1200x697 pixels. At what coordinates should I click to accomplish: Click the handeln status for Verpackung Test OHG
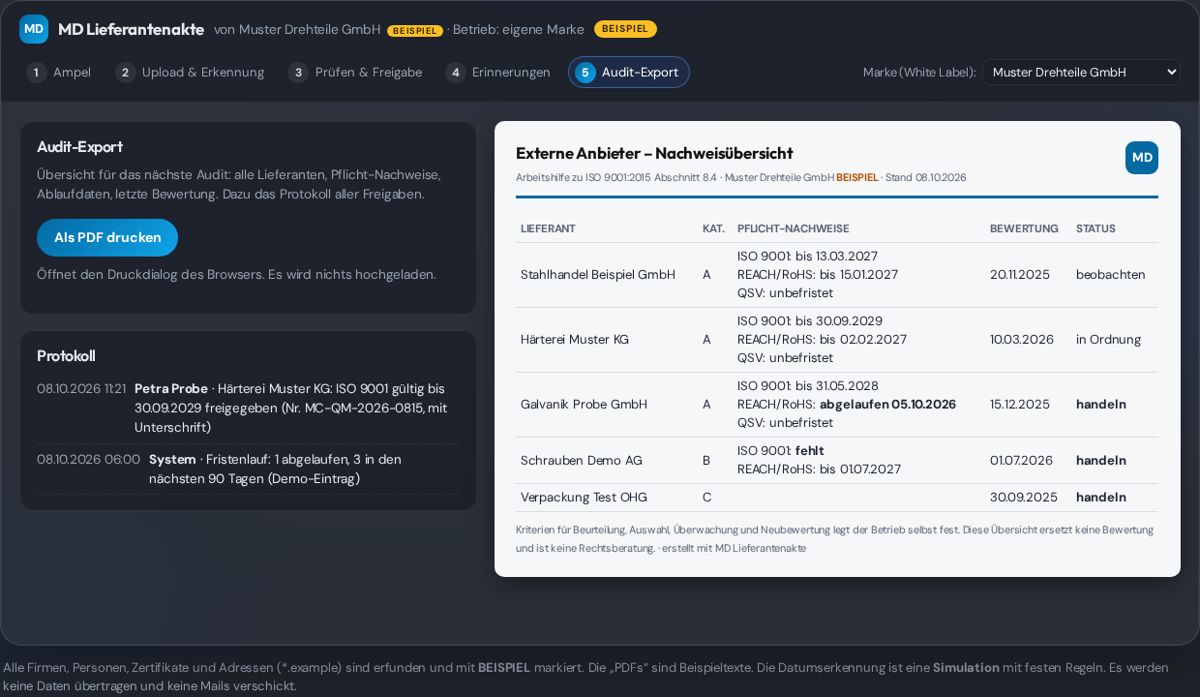click(x=1101, y=498)
